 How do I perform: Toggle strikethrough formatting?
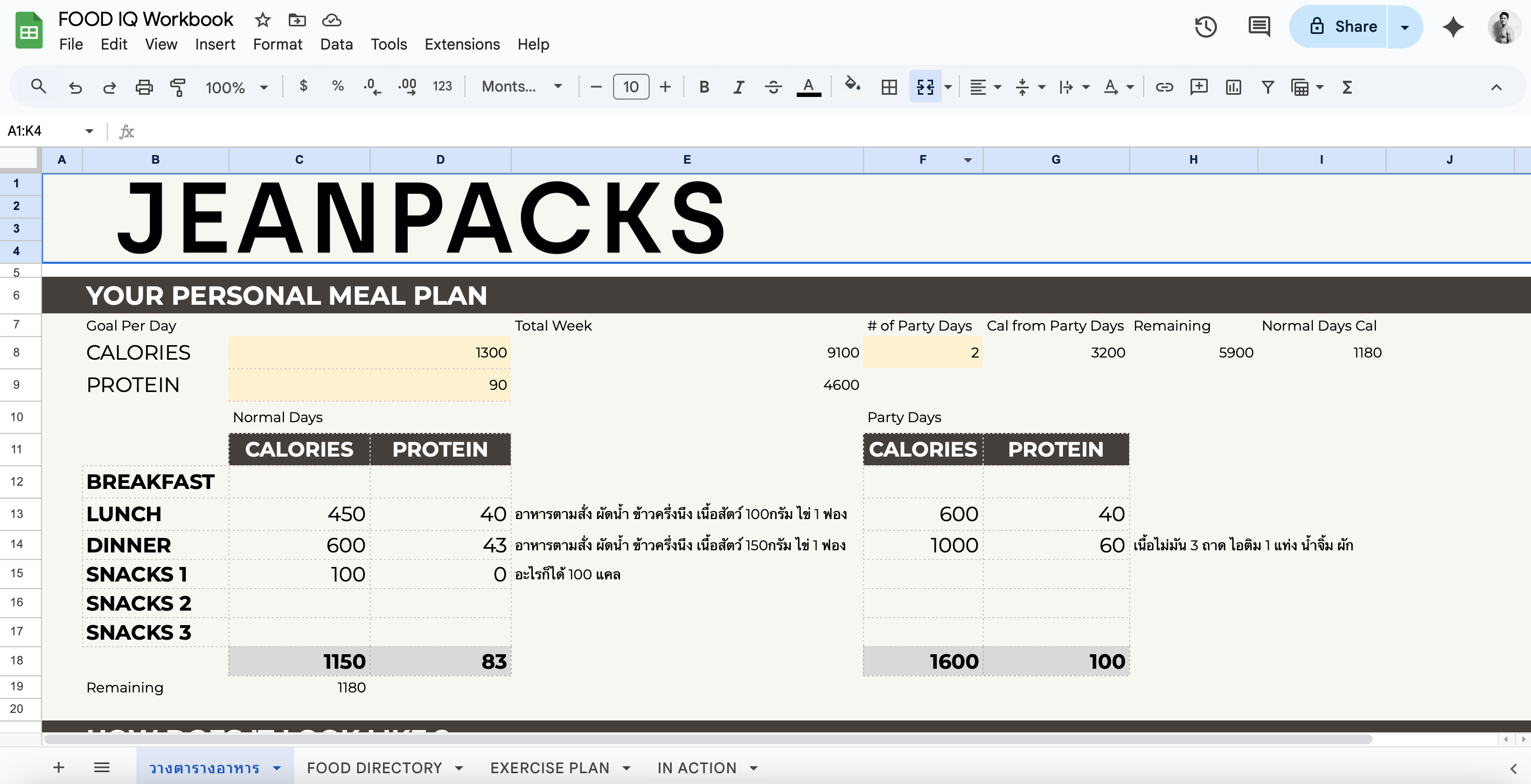pos(773,87)
